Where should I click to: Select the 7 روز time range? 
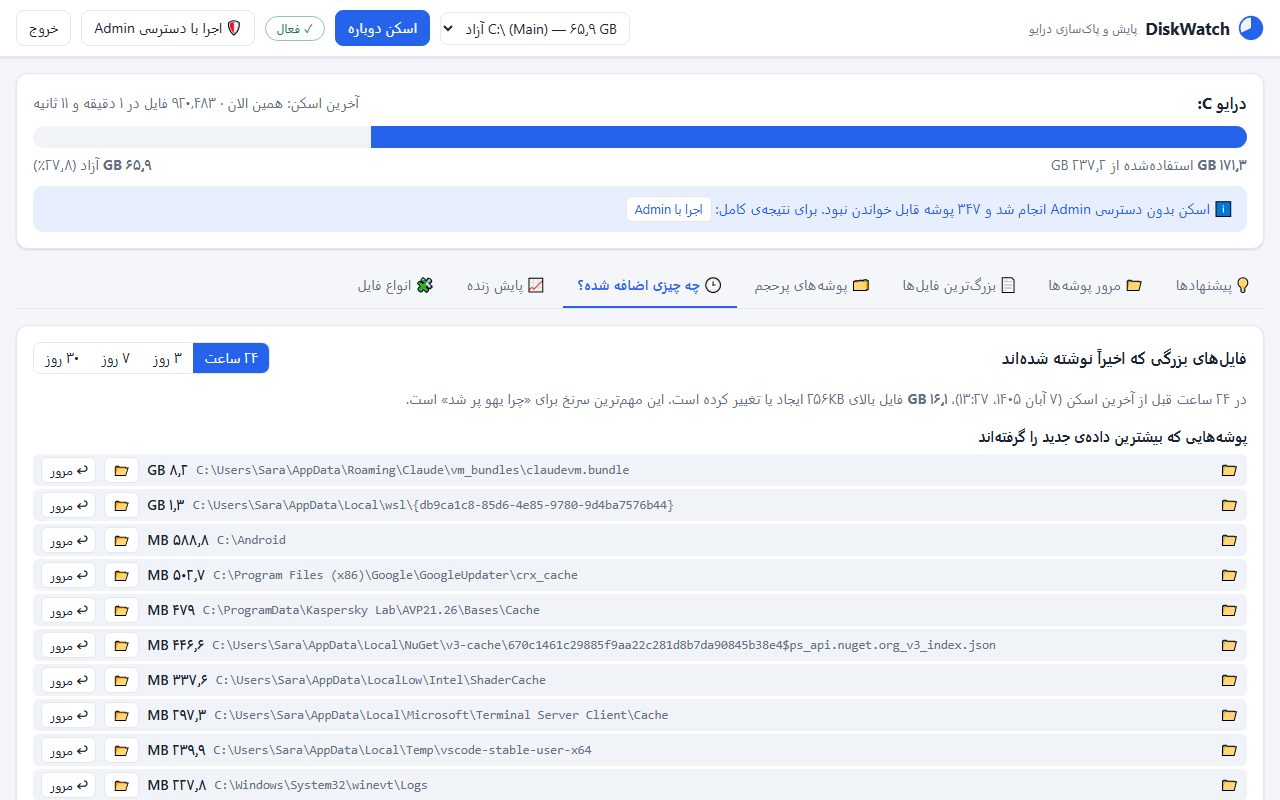pyautogui.click(x=115, y=358)
